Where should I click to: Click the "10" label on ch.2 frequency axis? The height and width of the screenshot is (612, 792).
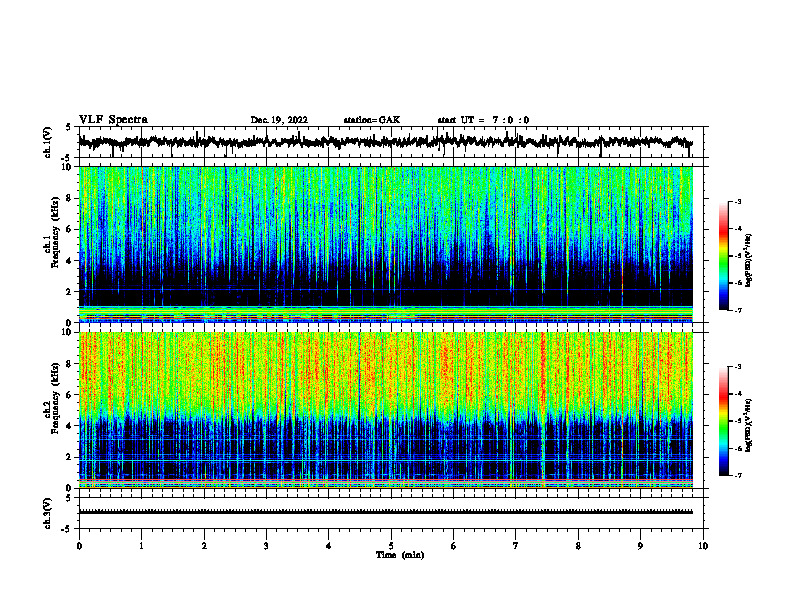tap(67, 332)
